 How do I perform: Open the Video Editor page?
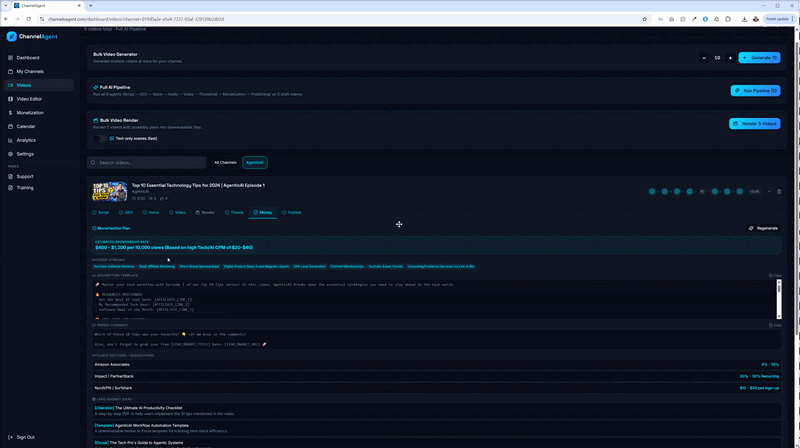[29, 99]
